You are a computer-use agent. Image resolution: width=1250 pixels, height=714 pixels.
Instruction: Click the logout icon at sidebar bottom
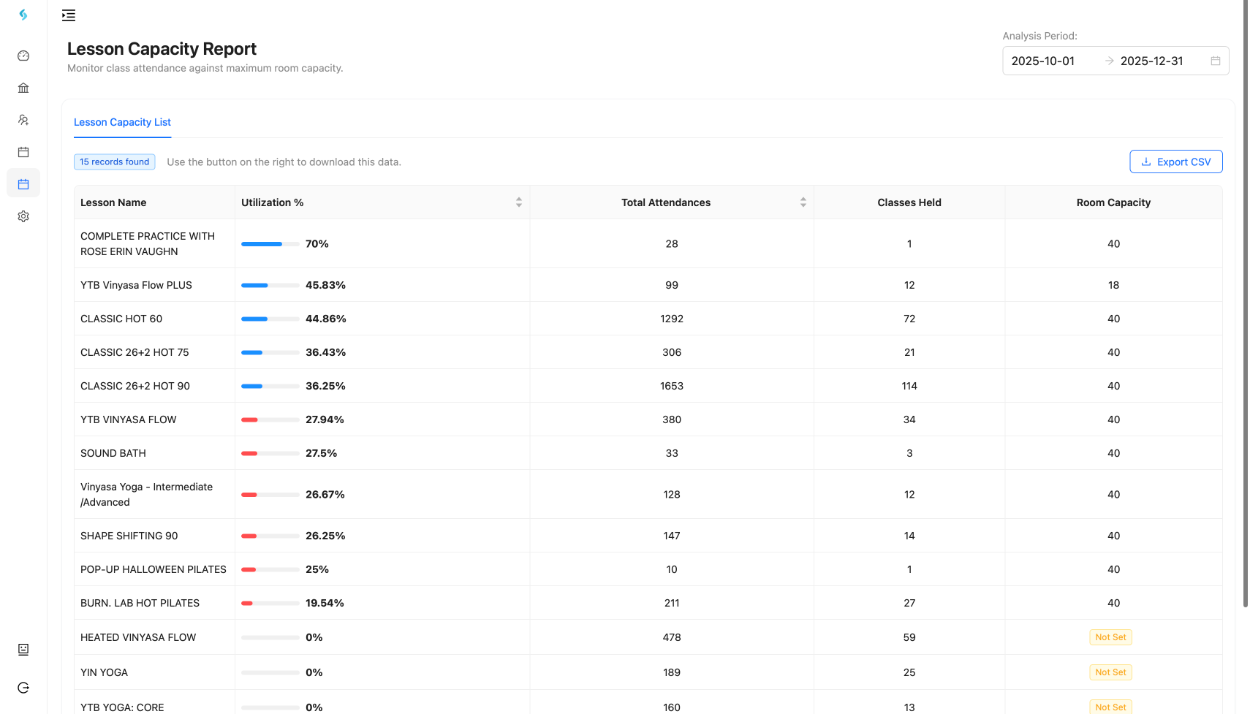tap(23, 687)
